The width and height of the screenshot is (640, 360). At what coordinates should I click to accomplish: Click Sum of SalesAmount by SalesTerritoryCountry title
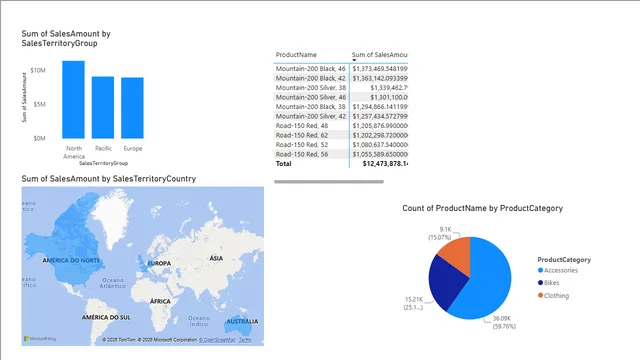[x=109, y=179]
